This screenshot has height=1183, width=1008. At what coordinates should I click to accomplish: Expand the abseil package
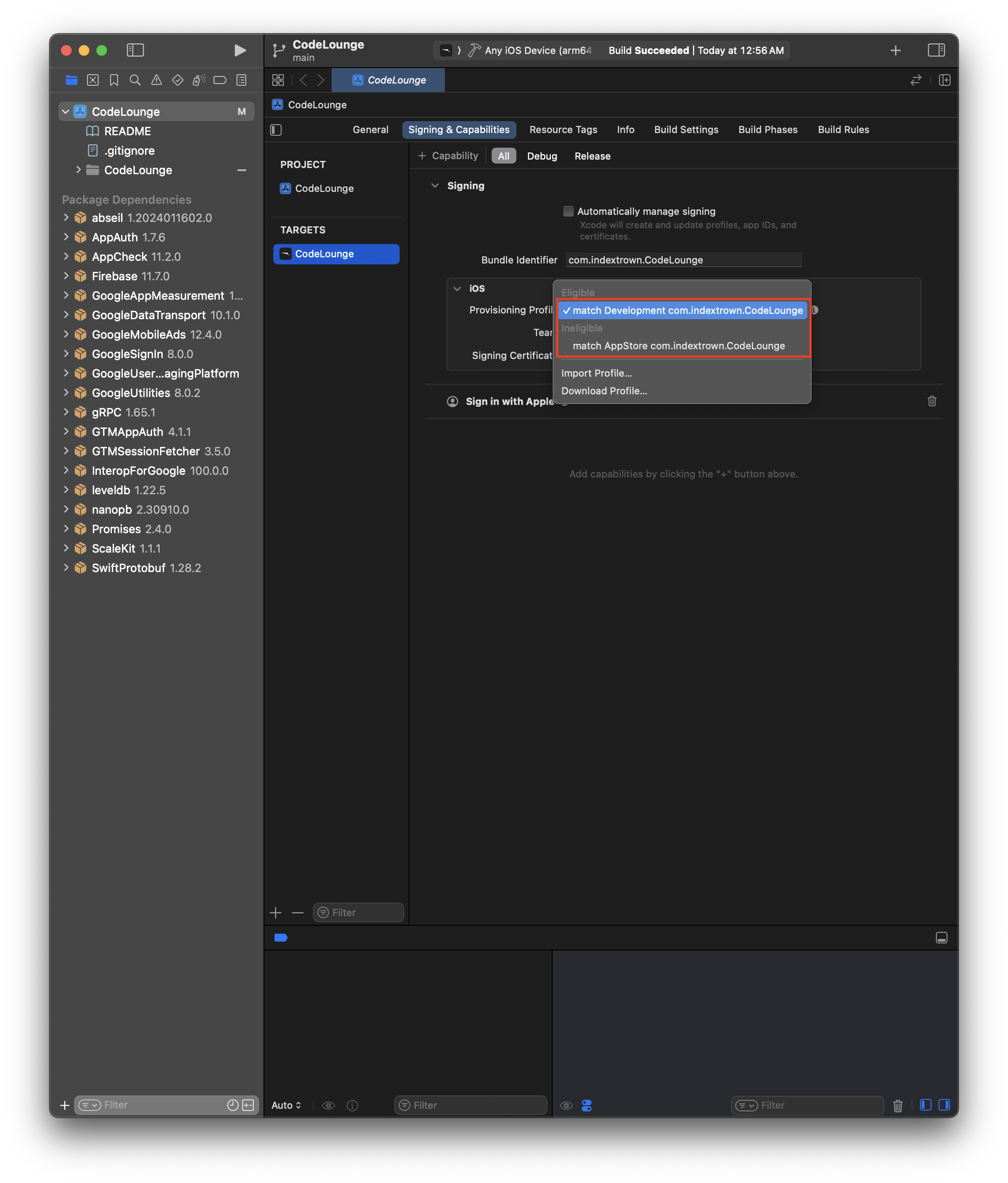click(x=66, y=218)
